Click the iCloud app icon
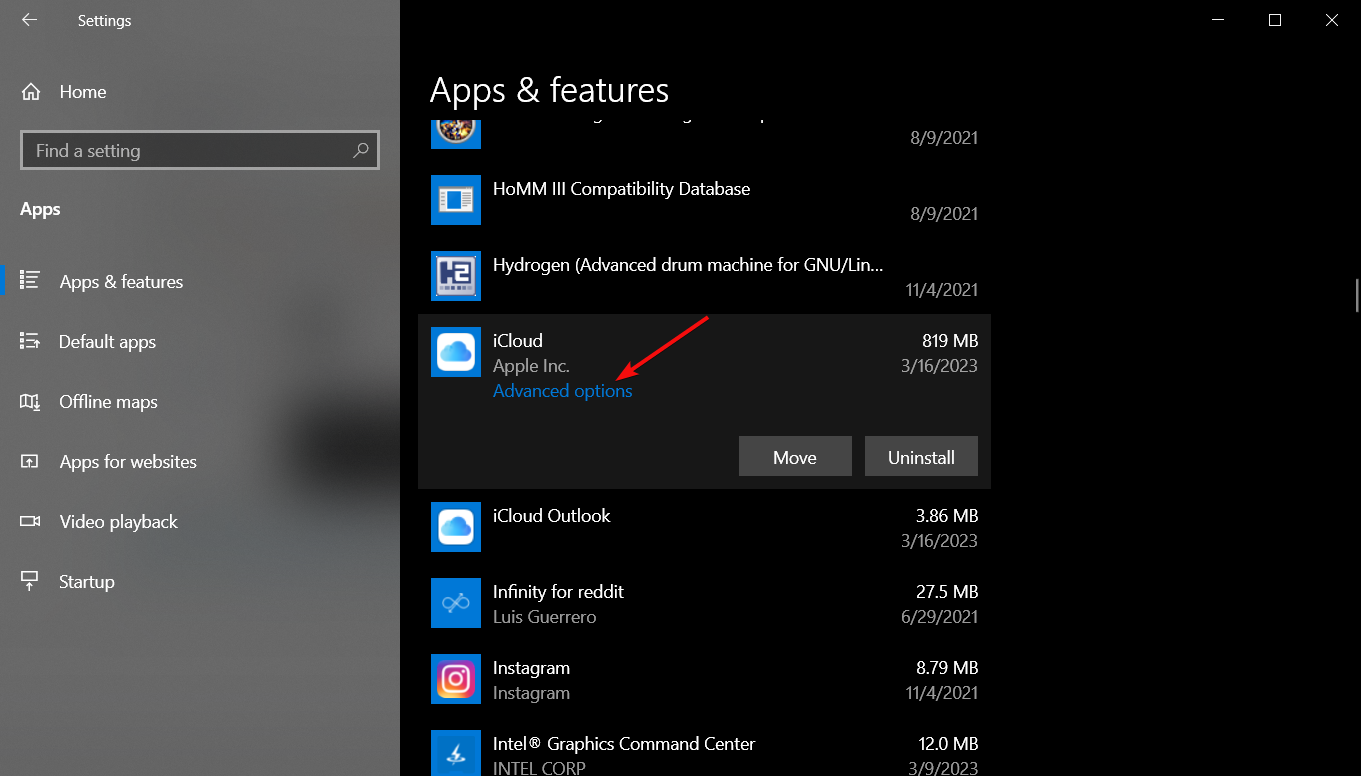The width and height of the screenshot is (1361, 776). 456,352
